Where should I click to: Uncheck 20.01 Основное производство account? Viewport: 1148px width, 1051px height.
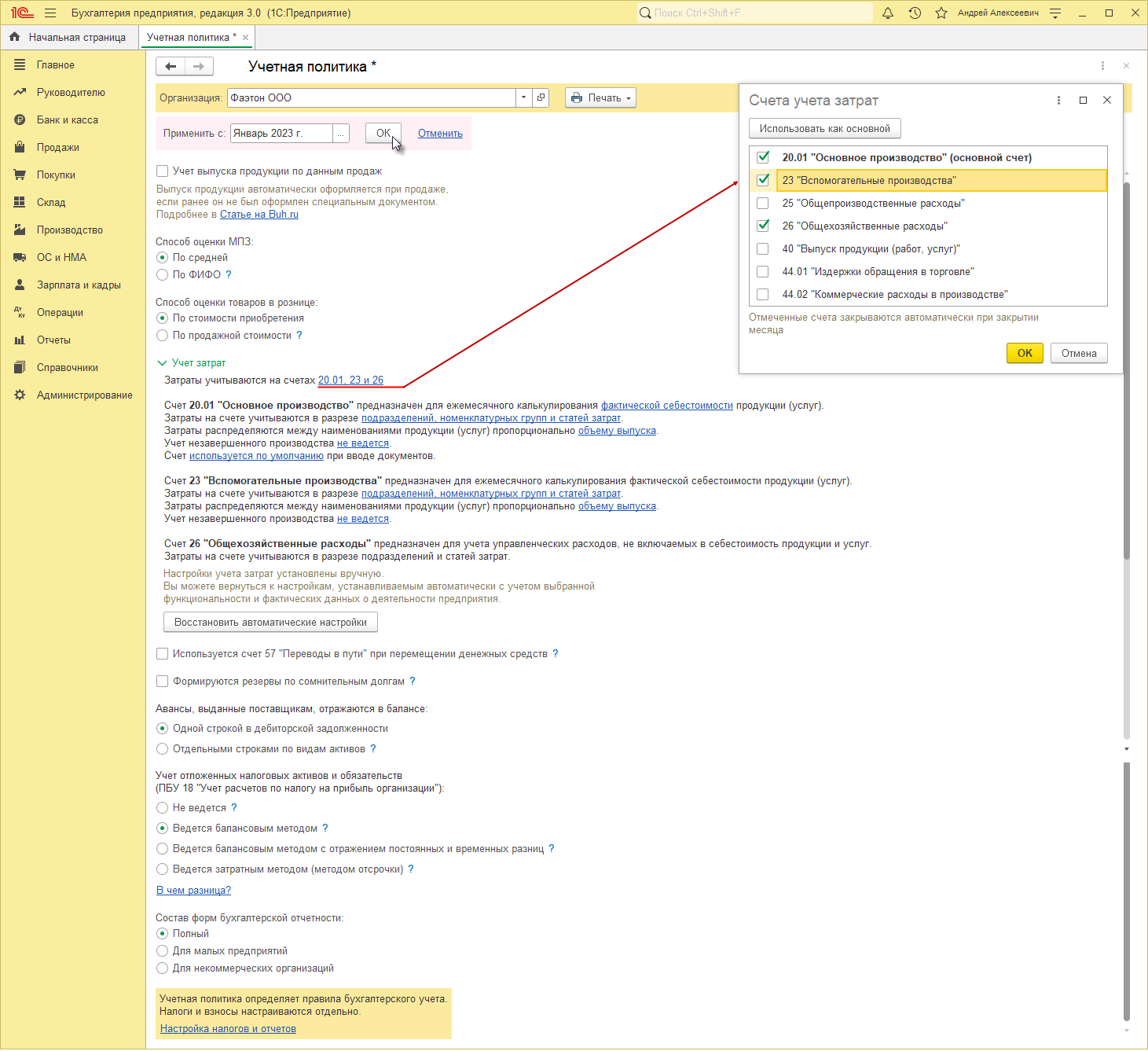pos(762,157)
